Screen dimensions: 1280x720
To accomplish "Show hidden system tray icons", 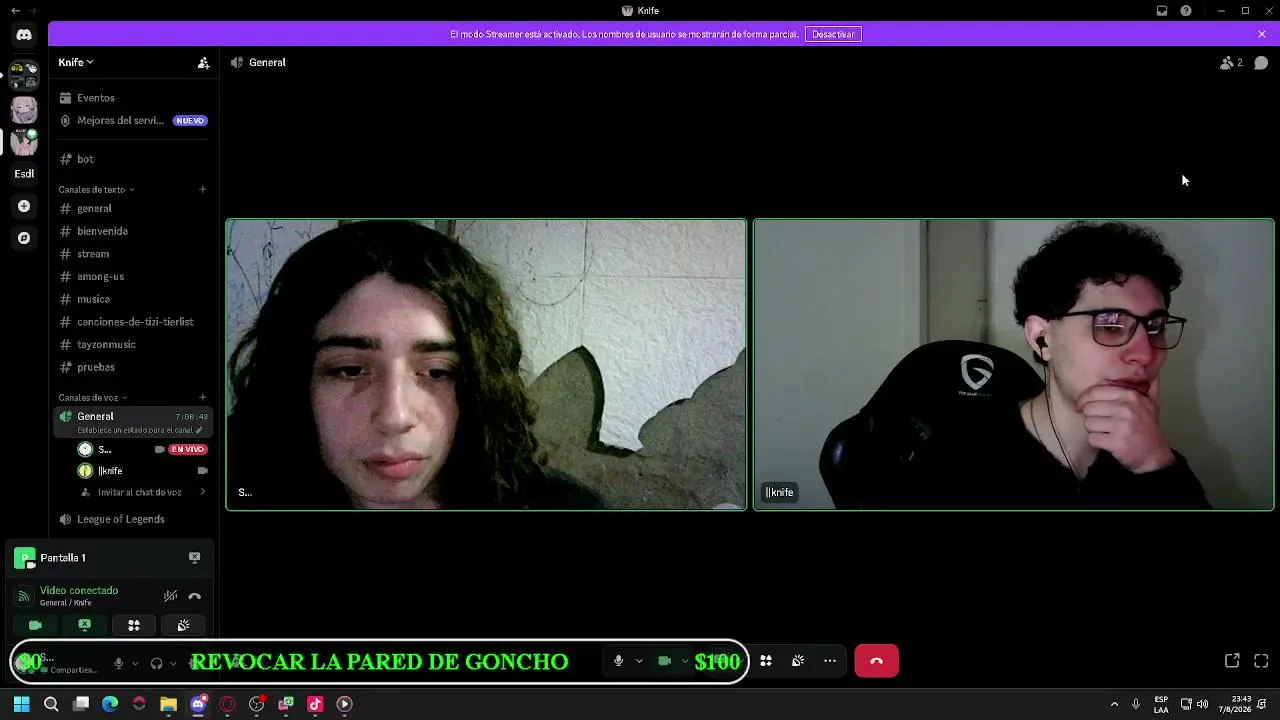I will [x=1114, y=704].
